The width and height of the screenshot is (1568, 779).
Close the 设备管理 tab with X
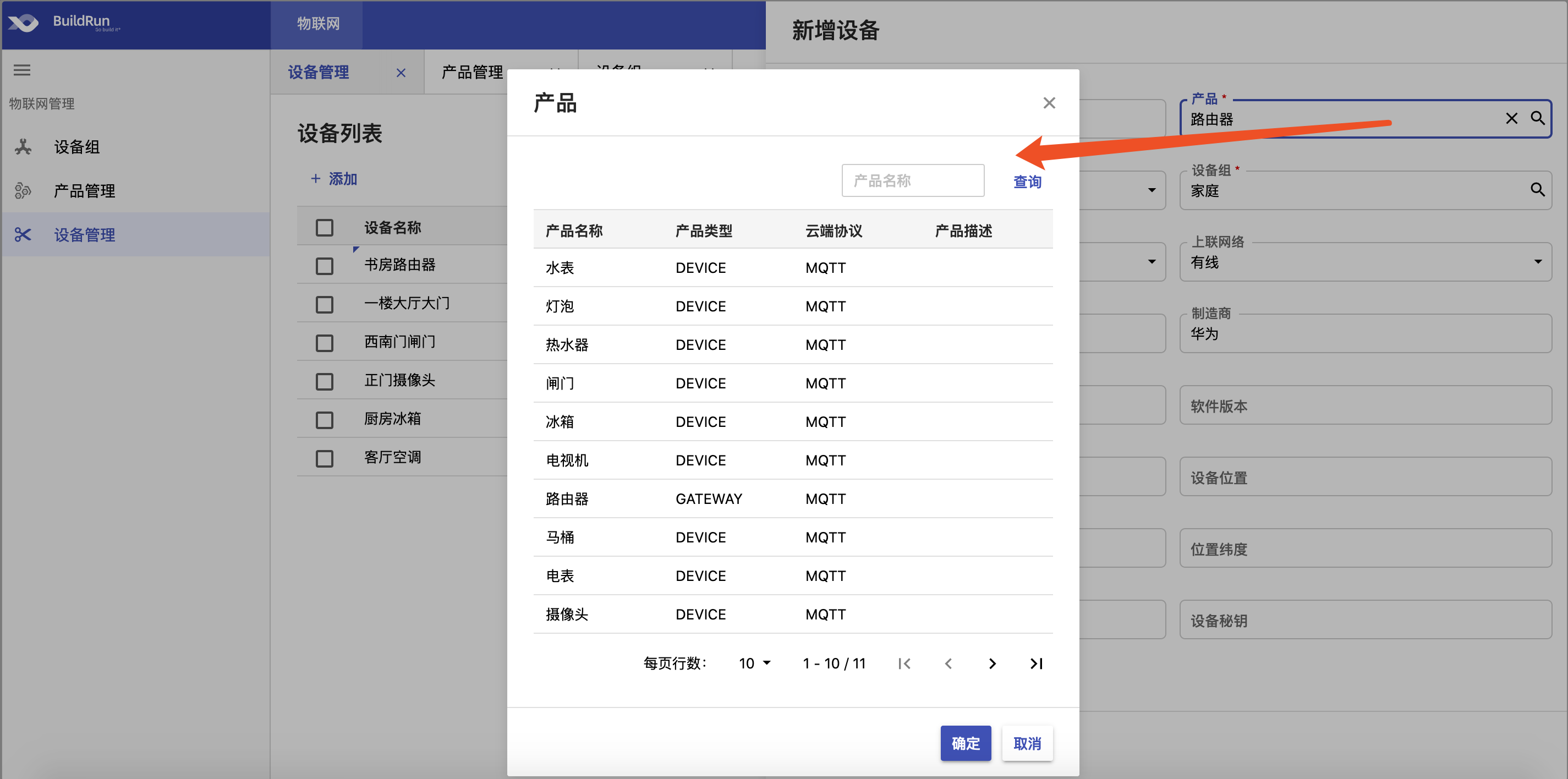401,73
